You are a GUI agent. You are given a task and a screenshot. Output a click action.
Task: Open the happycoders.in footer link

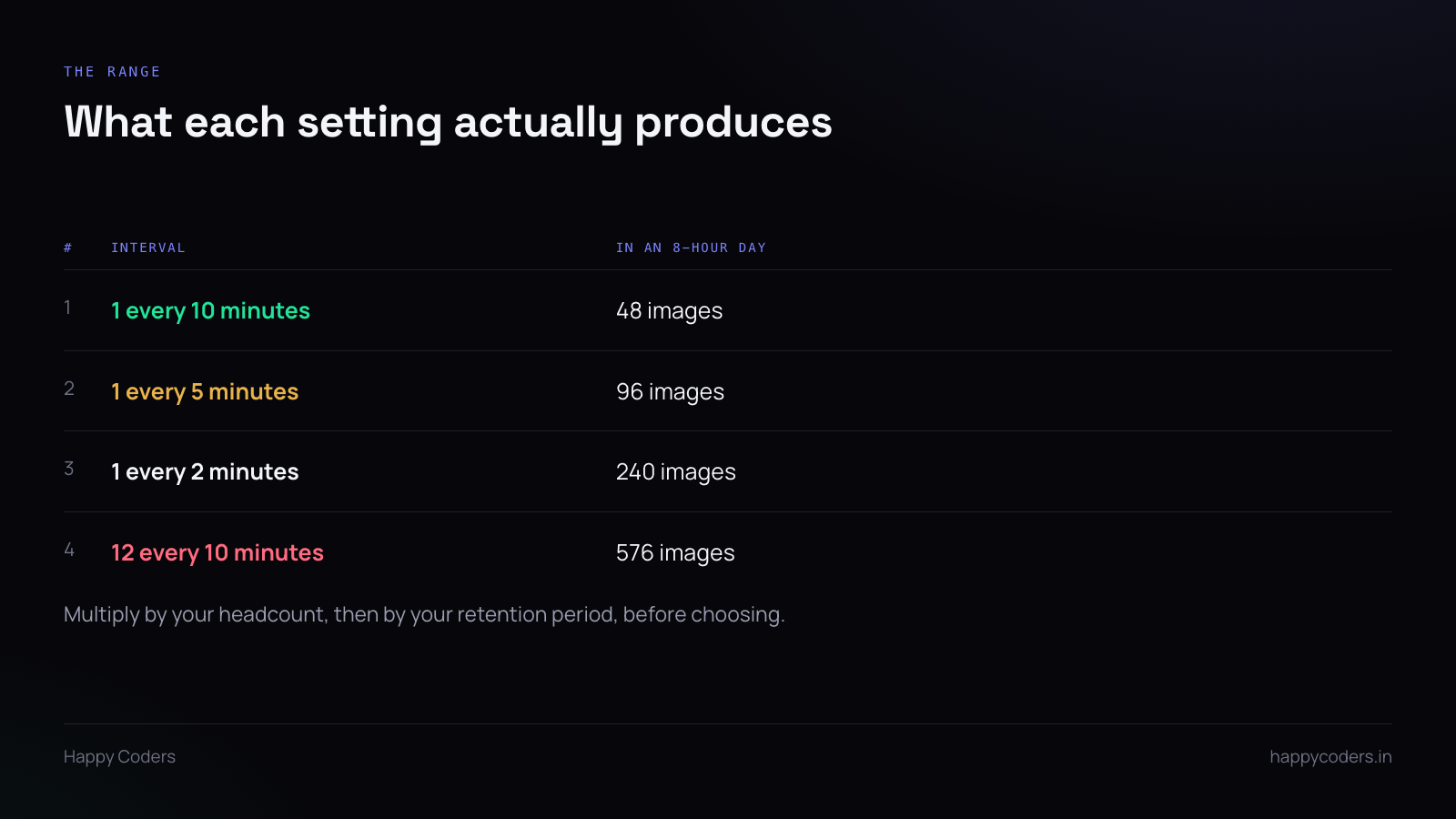tap(1330, 757)
